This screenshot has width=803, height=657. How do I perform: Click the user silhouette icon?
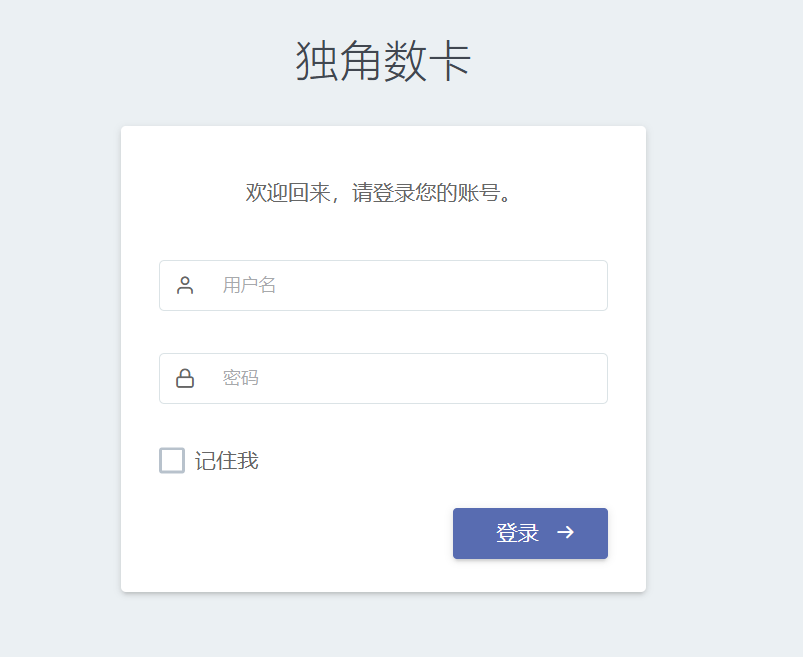[x=185, y=285]
